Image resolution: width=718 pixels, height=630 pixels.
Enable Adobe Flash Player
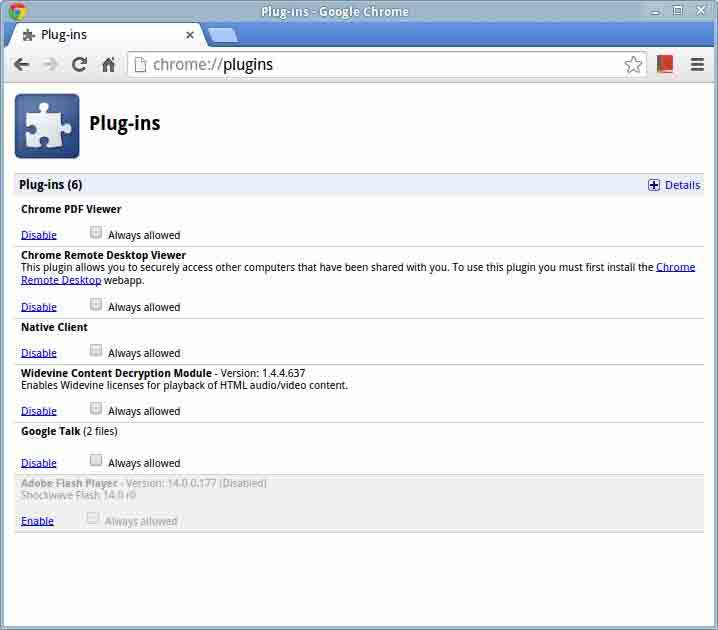(x=37, y=521)
